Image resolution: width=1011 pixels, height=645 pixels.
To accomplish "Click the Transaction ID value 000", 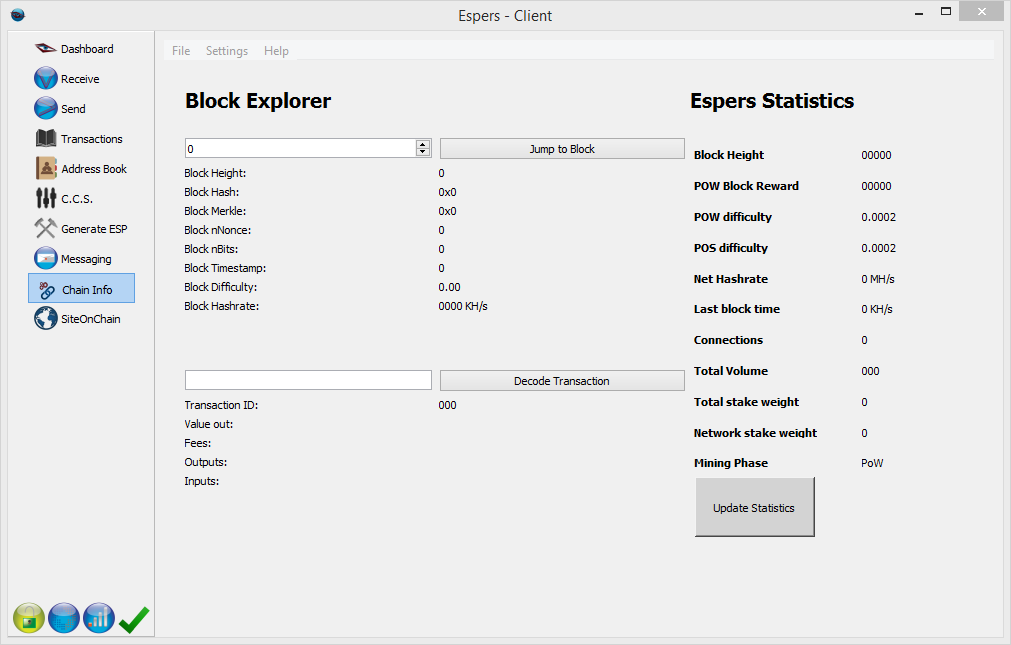I will pyautogui.click(x=447, y=405).
